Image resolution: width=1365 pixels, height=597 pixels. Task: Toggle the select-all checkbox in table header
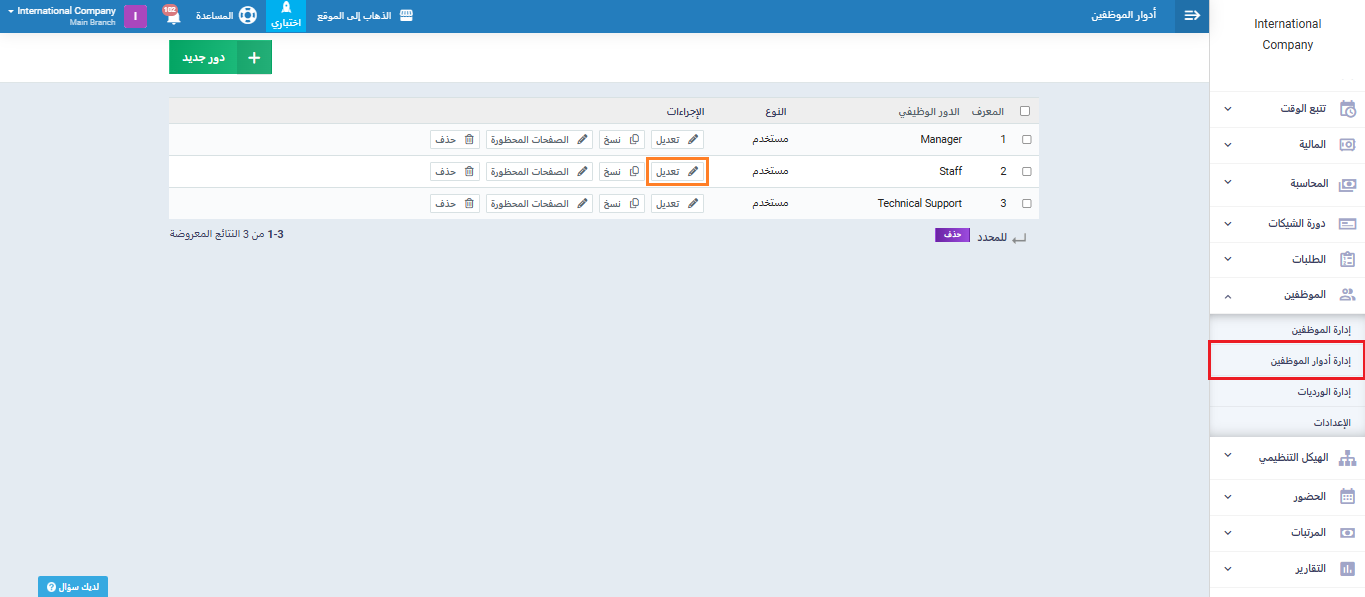point(1024,112)
